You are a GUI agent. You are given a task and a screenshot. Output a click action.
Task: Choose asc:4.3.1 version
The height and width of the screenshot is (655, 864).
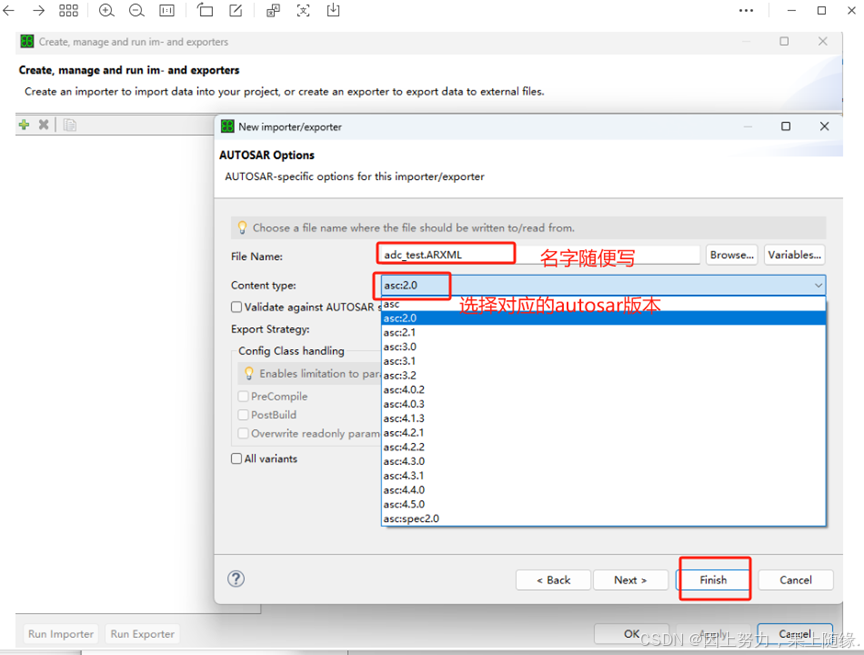603,475
